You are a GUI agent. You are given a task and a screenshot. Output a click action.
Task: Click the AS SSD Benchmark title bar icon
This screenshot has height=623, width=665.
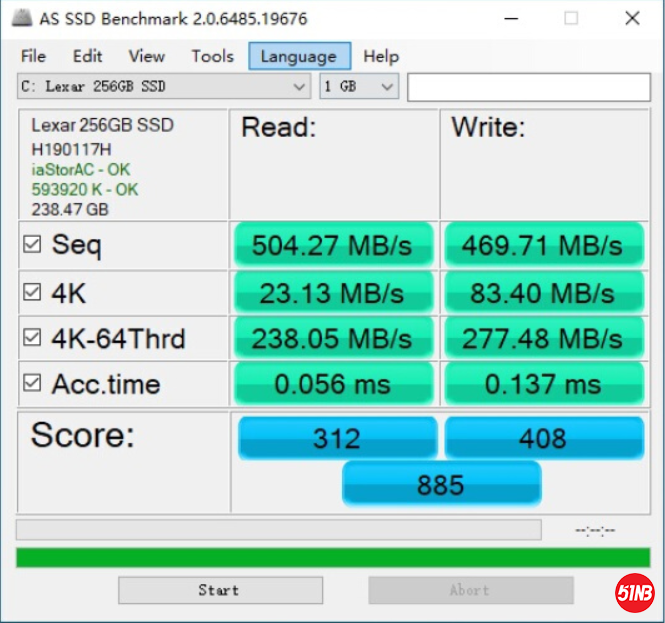[21, 18]
